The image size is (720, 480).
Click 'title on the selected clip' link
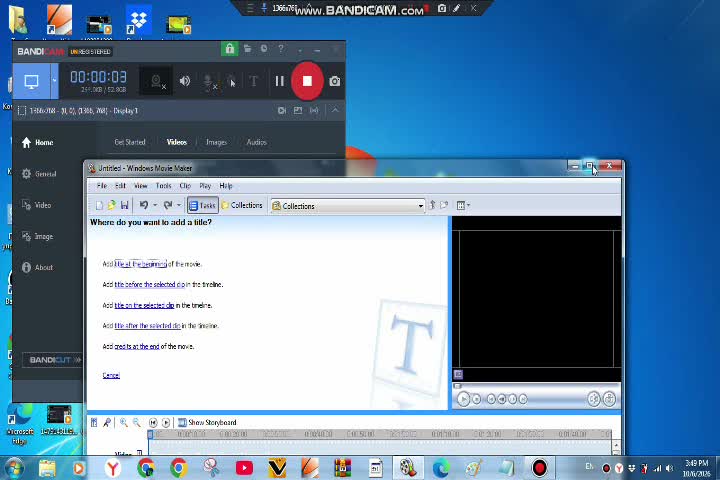pyautogui.click(x=144, y=305)
